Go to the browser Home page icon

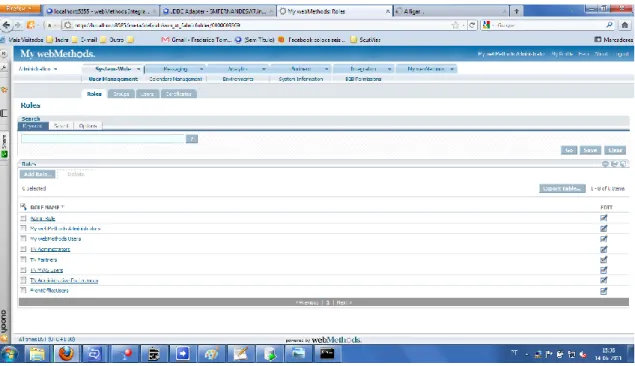click(x=625, y=25)
